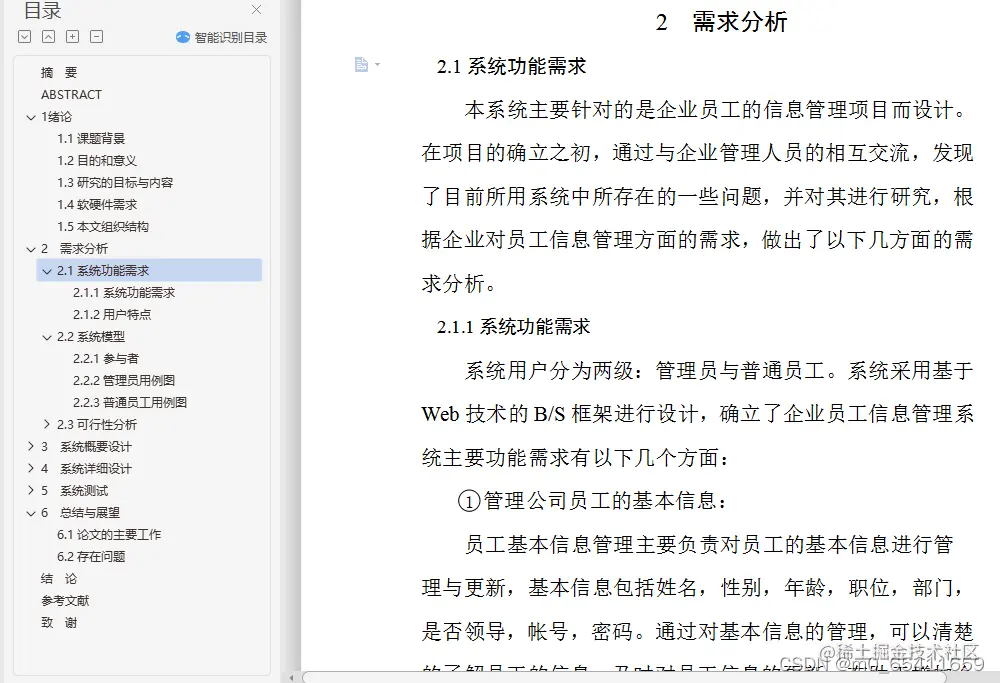Open the 参考文献 outline entry
This screenshot has height=683, width=1000.
click(63, 600)
